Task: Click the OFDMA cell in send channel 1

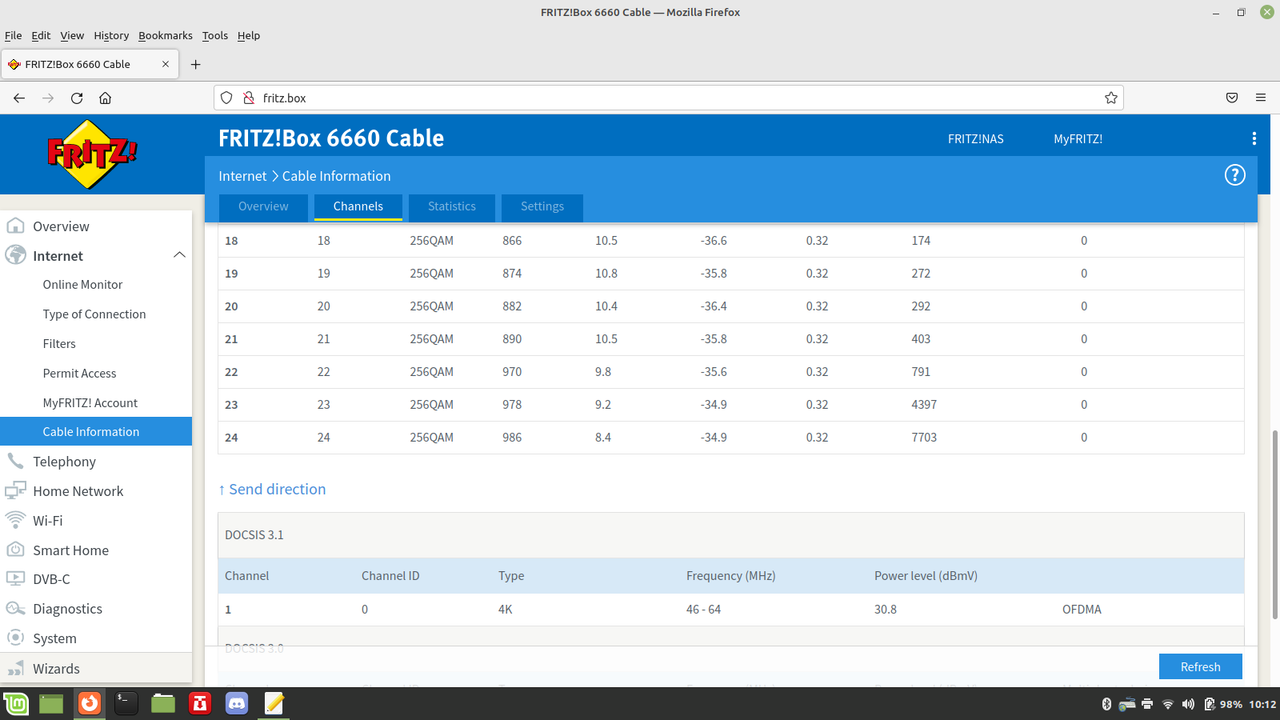Action: click(1082, 609)
